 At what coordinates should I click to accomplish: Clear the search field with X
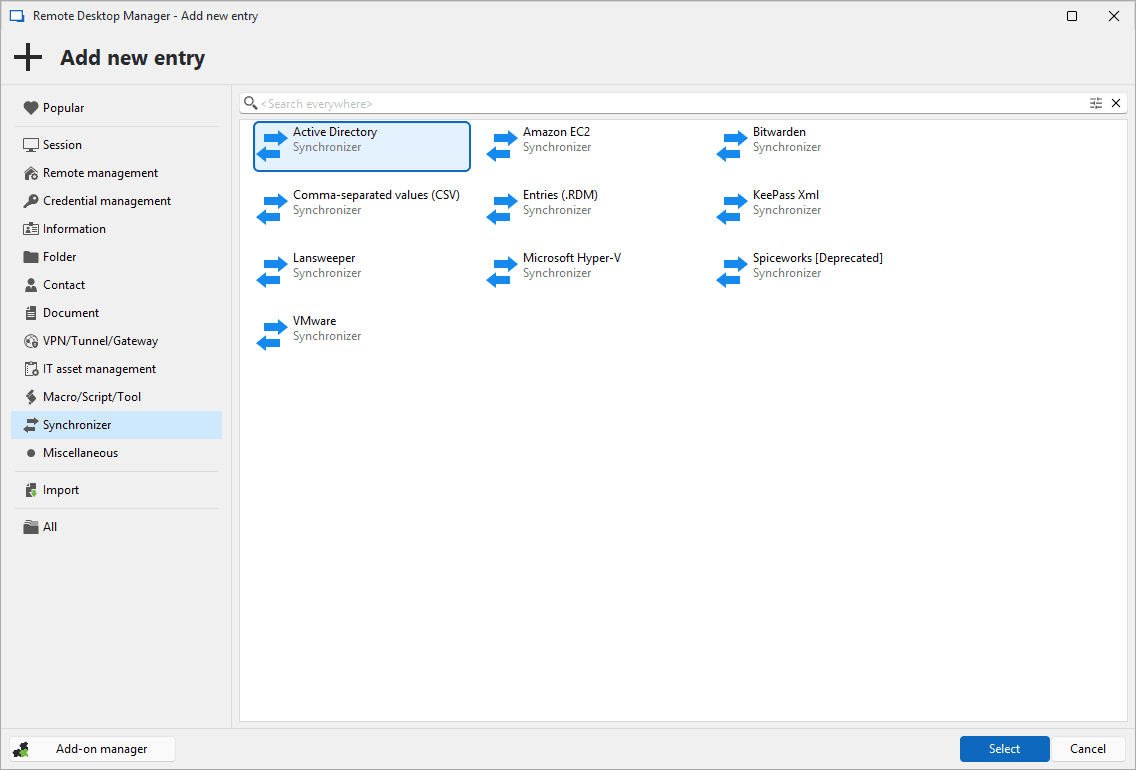click(x=1116, y=103)
